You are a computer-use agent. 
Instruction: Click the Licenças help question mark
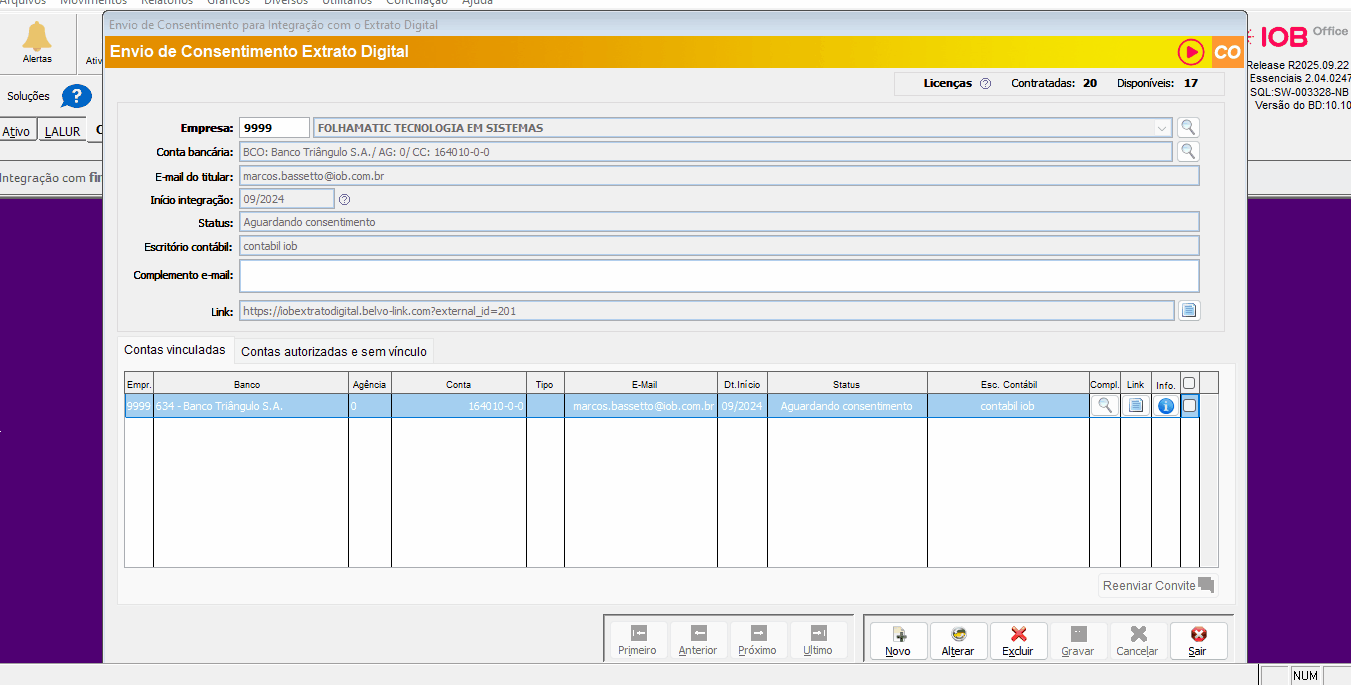tap(985, 84)
